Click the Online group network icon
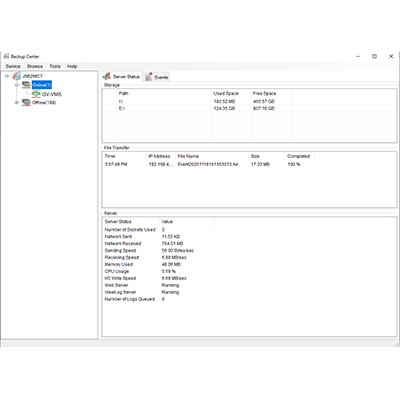Viewport: 400px width, 400px height. pyautogui.click(x=26, y=85)
